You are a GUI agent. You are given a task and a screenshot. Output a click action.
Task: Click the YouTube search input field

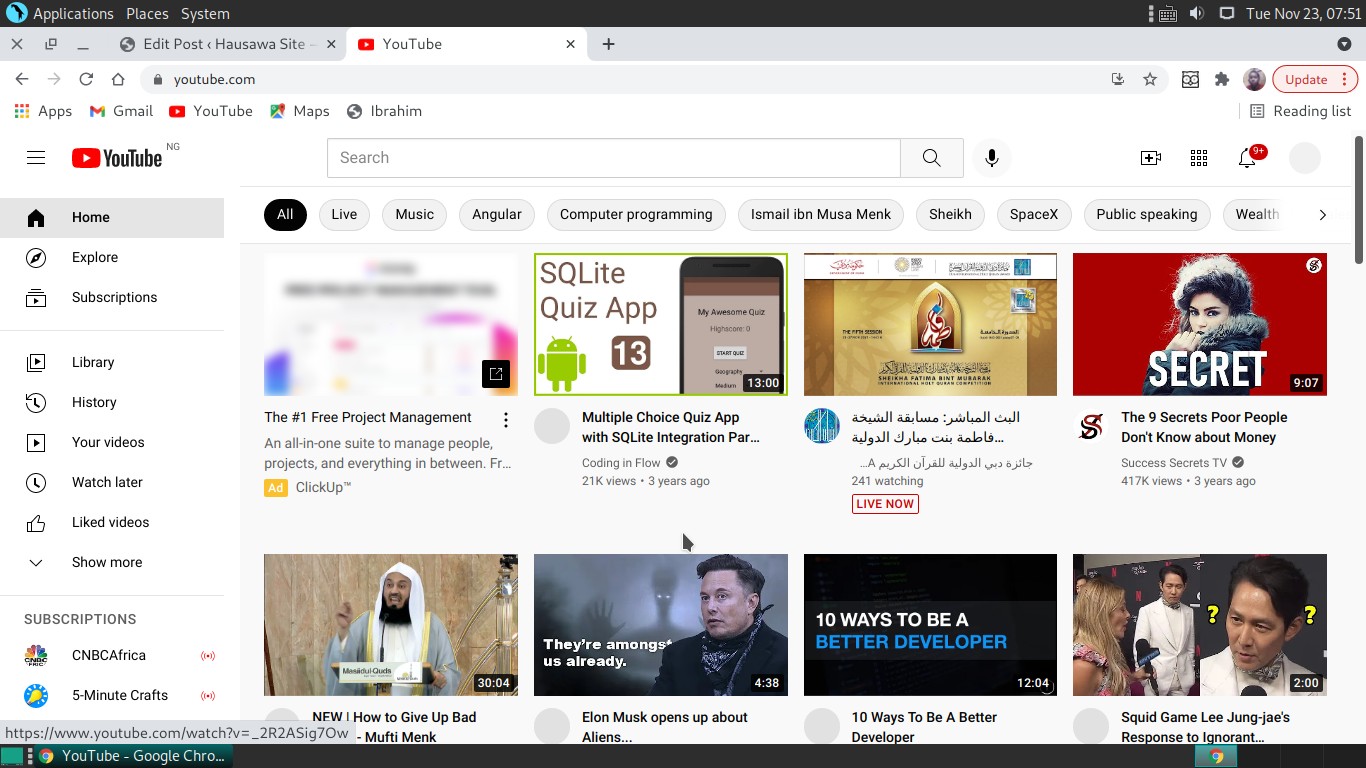coord(614,158)
